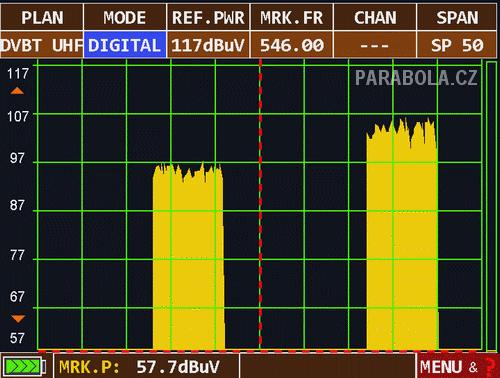
Task: Select the MRK.FR header cell
Action: coord(292,17)
